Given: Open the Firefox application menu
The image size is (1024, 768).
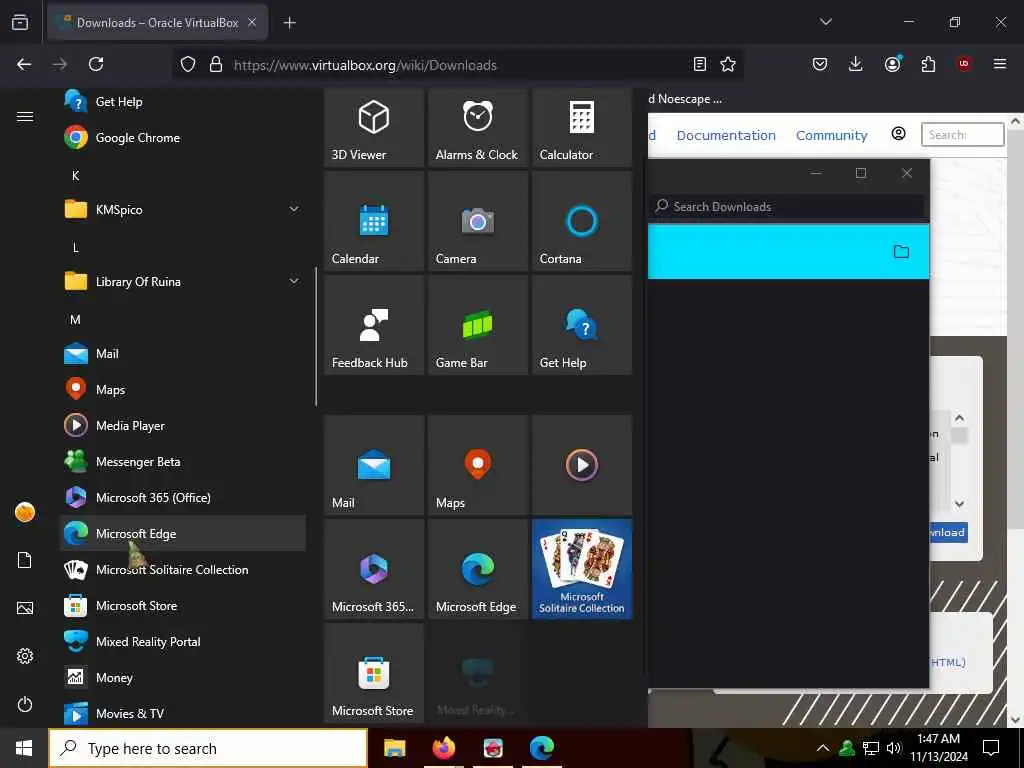Looking at the screenshot, I should (1000, 64).
